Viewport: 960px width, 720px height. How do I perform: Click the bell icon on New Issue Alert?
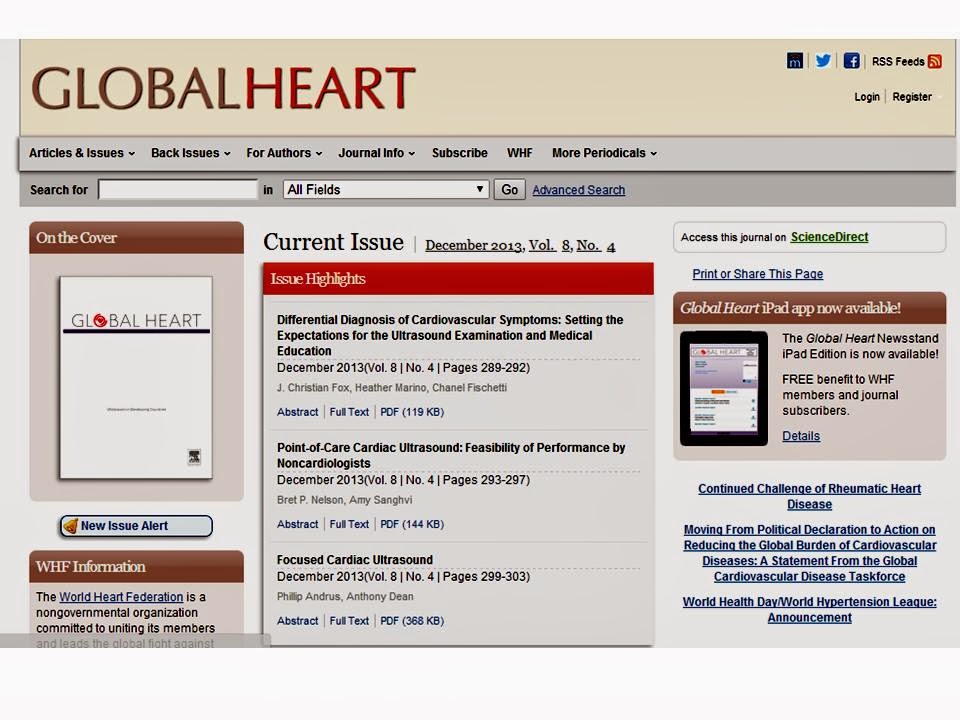point(71,525)
